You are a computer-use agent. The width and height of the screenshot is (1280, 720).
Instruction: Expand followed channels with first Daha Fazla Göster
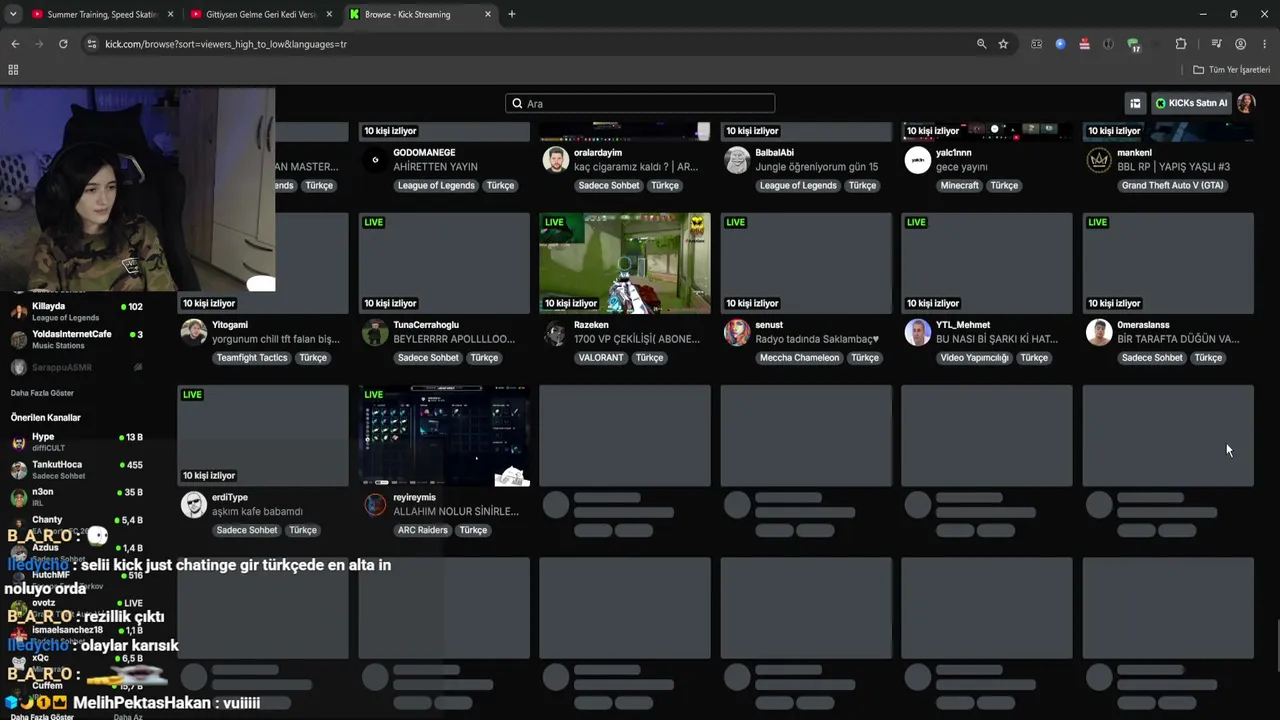click(x=42, y=393)
